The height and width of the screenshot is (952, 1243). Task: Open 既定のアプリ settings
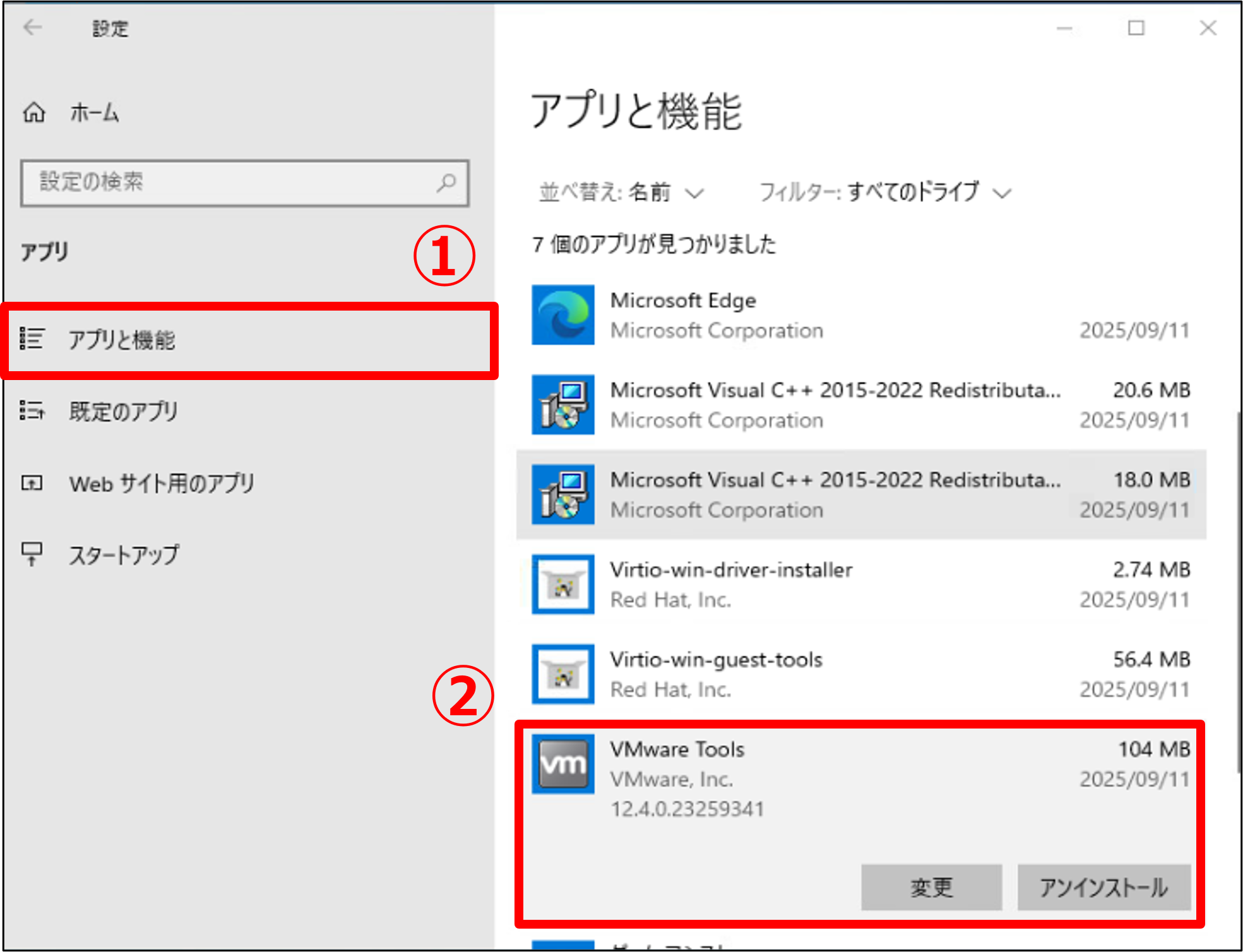[124, 412]
